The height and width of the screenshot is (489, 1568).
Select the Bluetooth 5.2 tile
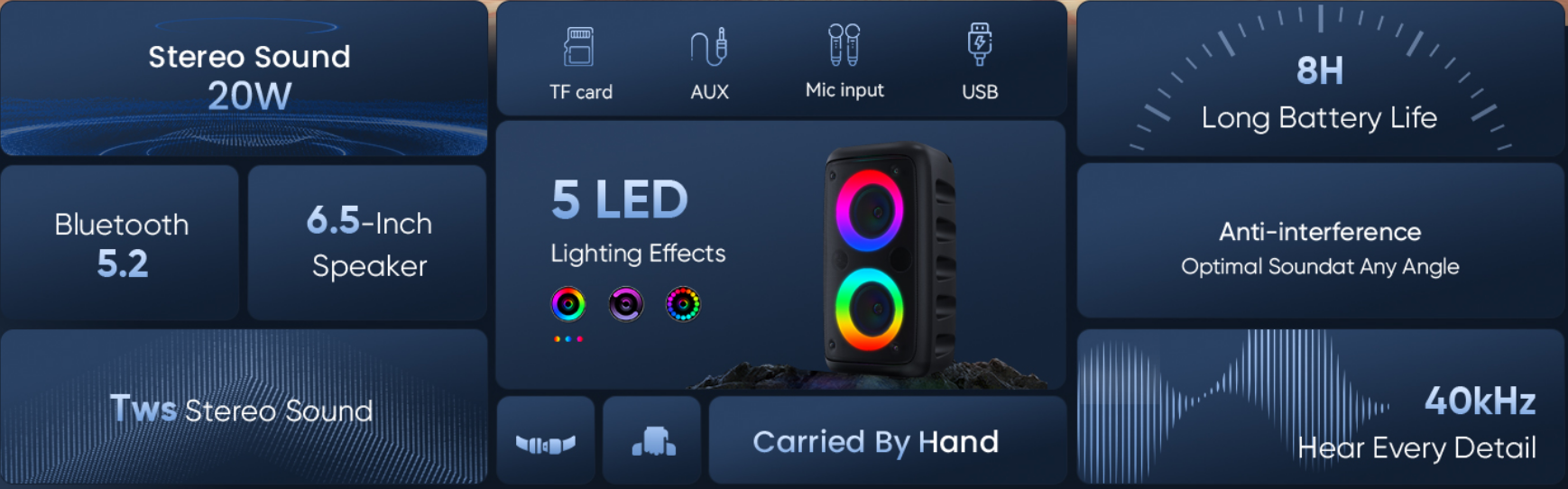120,243
